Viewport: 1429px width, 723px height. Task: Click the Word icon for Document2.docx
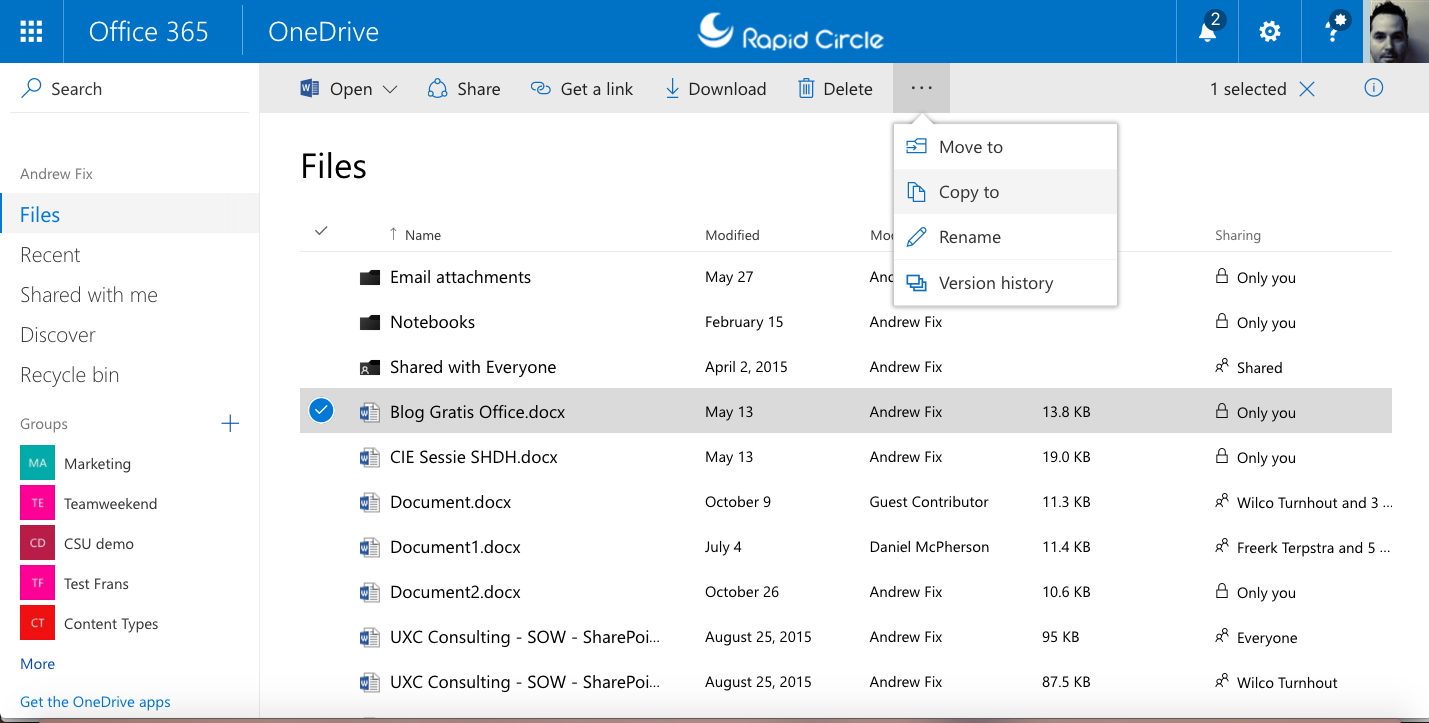click(370, 592)
